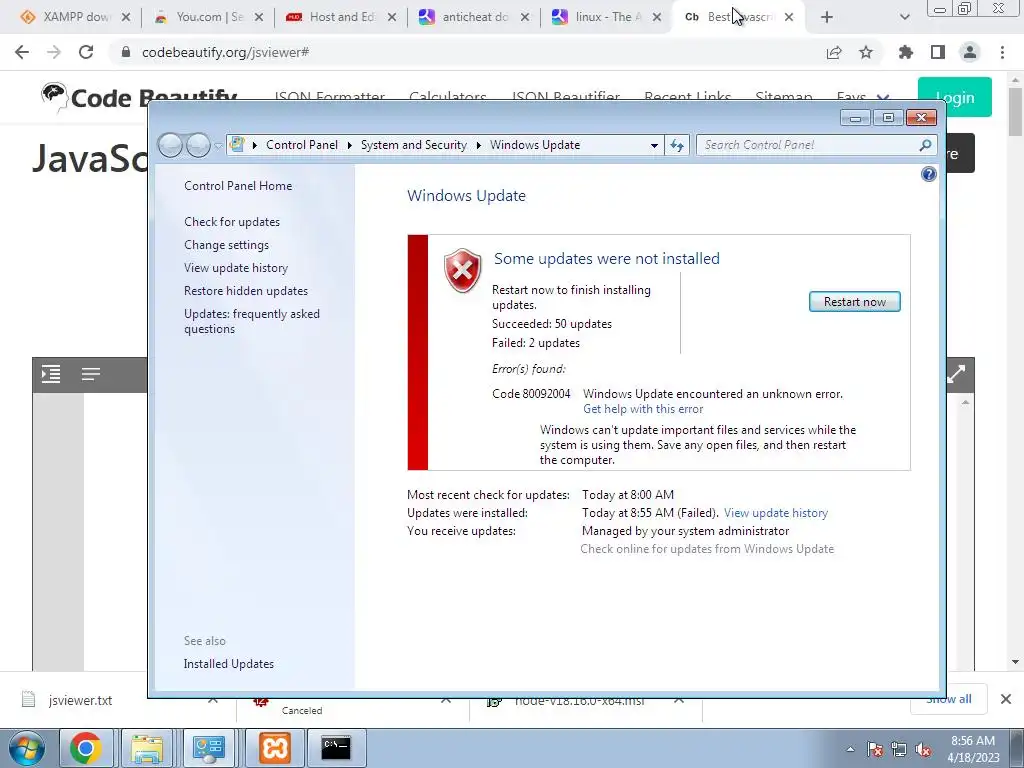Screen dimensions: 1024x768
Task: Click the search magnifier in Control Panel
Action: pos(925,145)
